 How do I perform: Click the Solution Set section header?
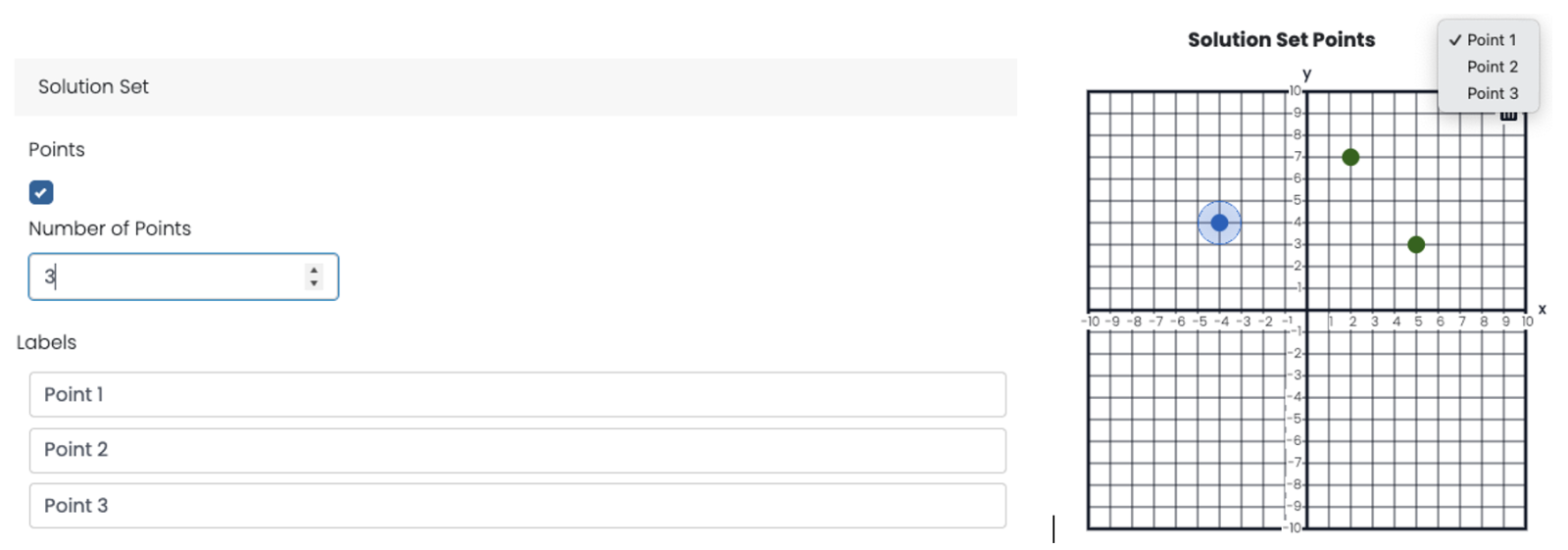93,86
